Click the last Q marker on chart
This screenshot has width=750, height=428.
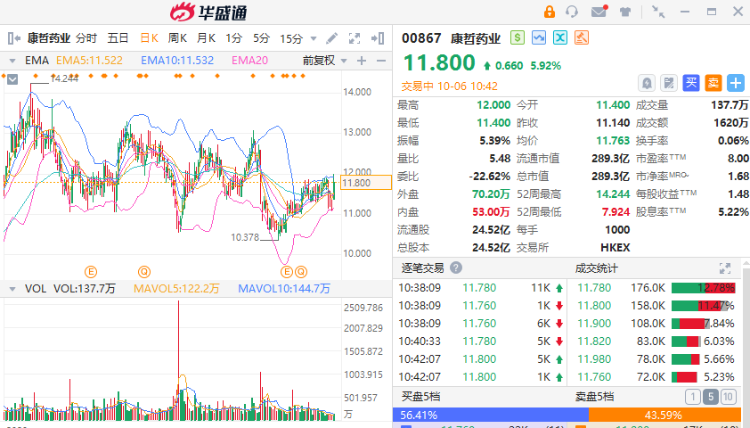click(301, 272)
